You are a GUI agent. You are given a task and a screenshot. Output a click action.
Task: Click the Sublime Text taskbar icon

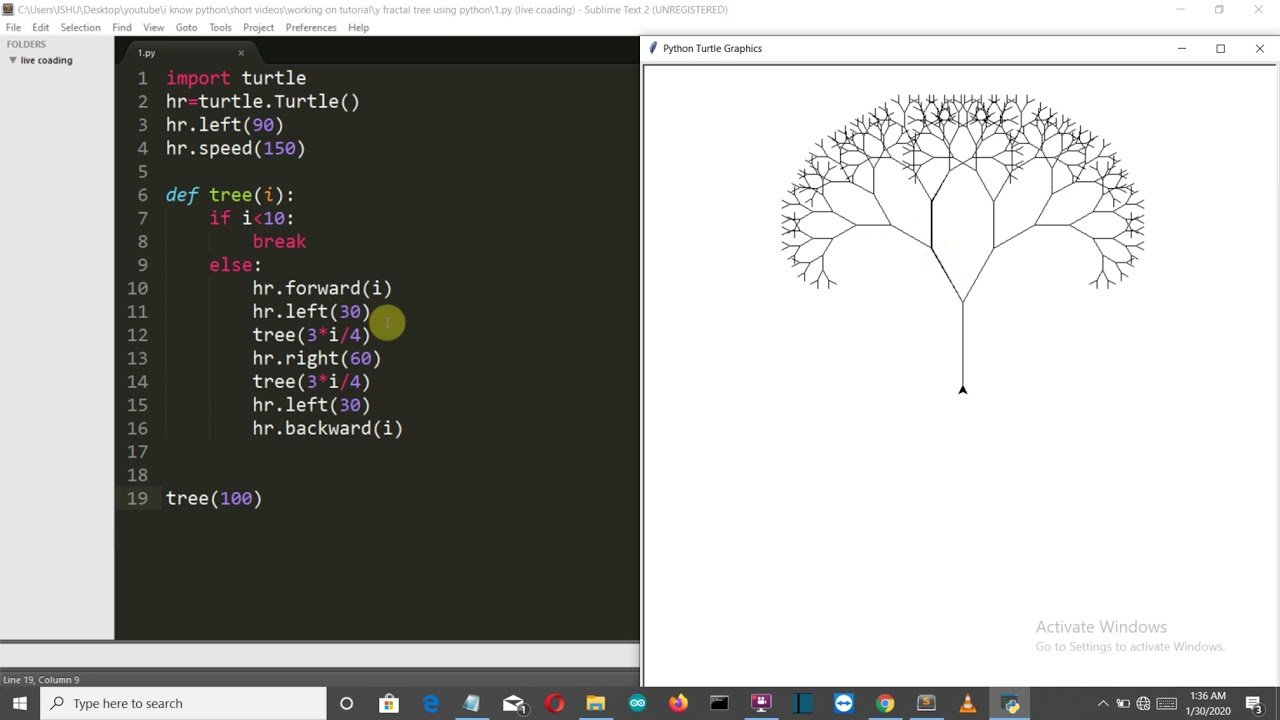(926, 703)
